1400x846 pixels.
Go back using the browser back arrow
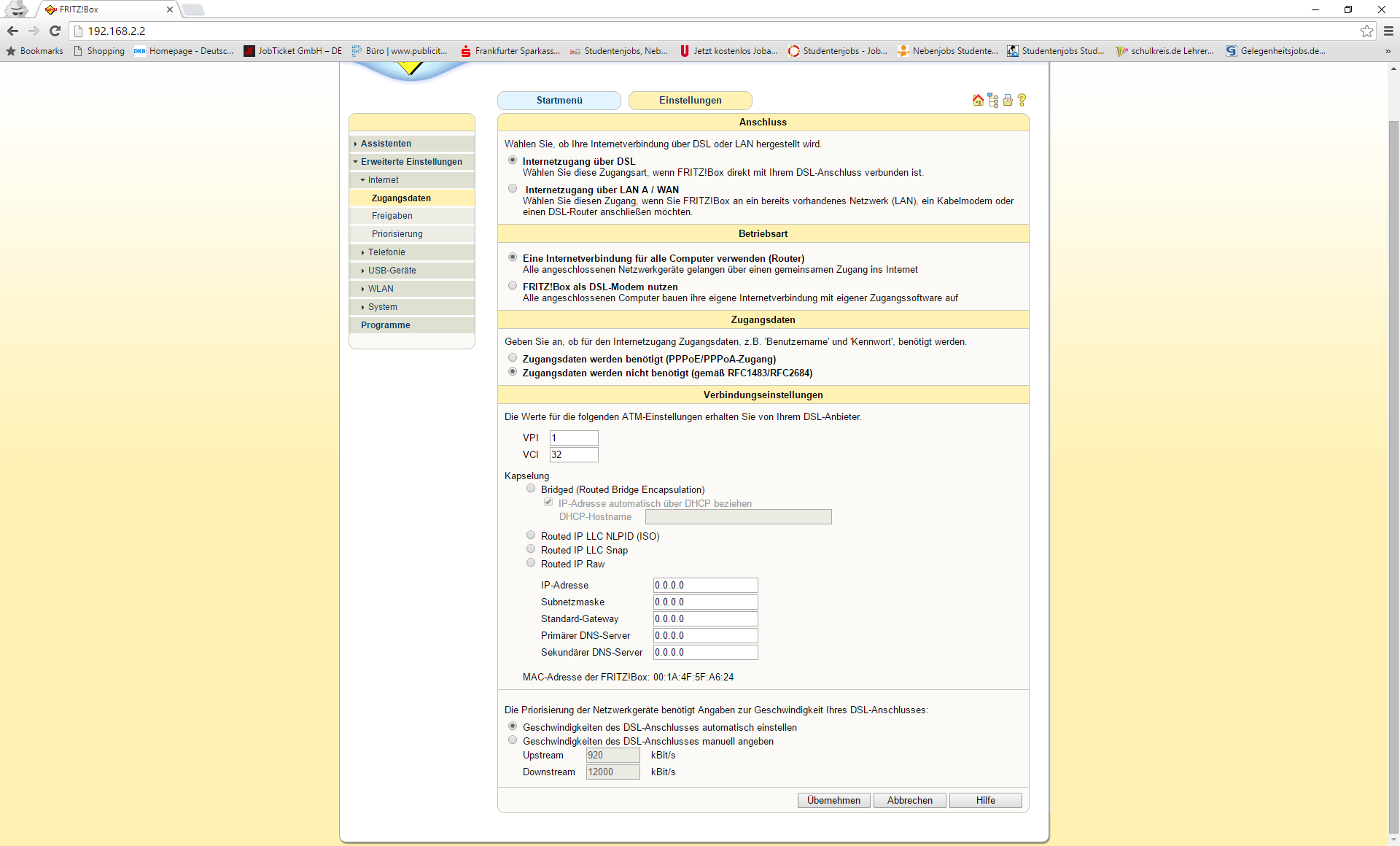click(12, 31)
